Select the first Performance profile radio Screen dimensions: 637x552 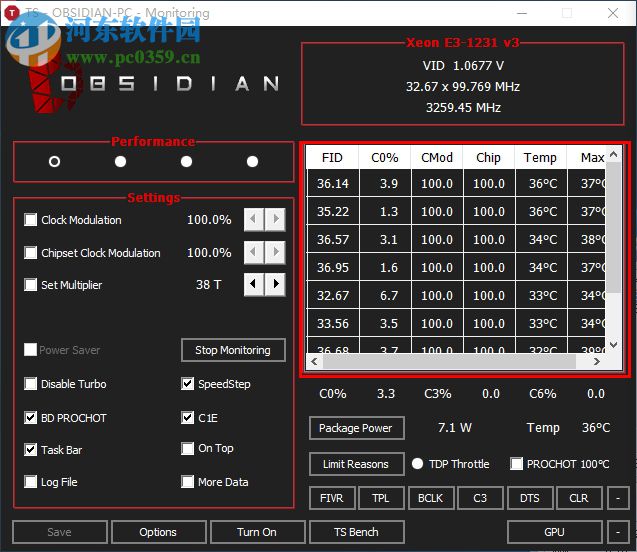[54, 162]
